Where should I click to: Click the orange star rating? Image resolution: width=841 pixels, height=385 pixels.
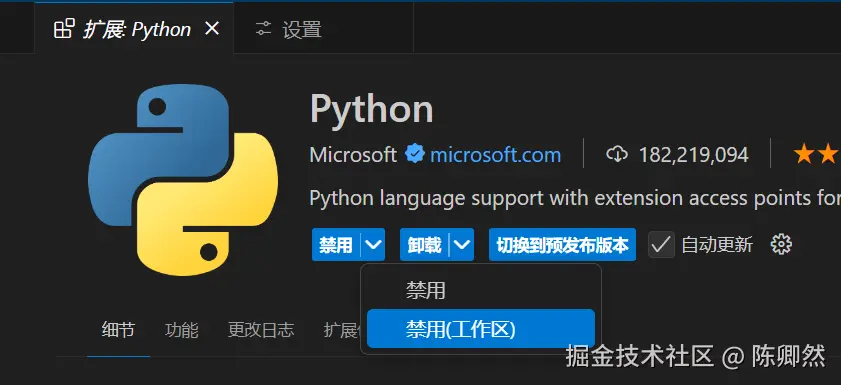click(816, 154)
